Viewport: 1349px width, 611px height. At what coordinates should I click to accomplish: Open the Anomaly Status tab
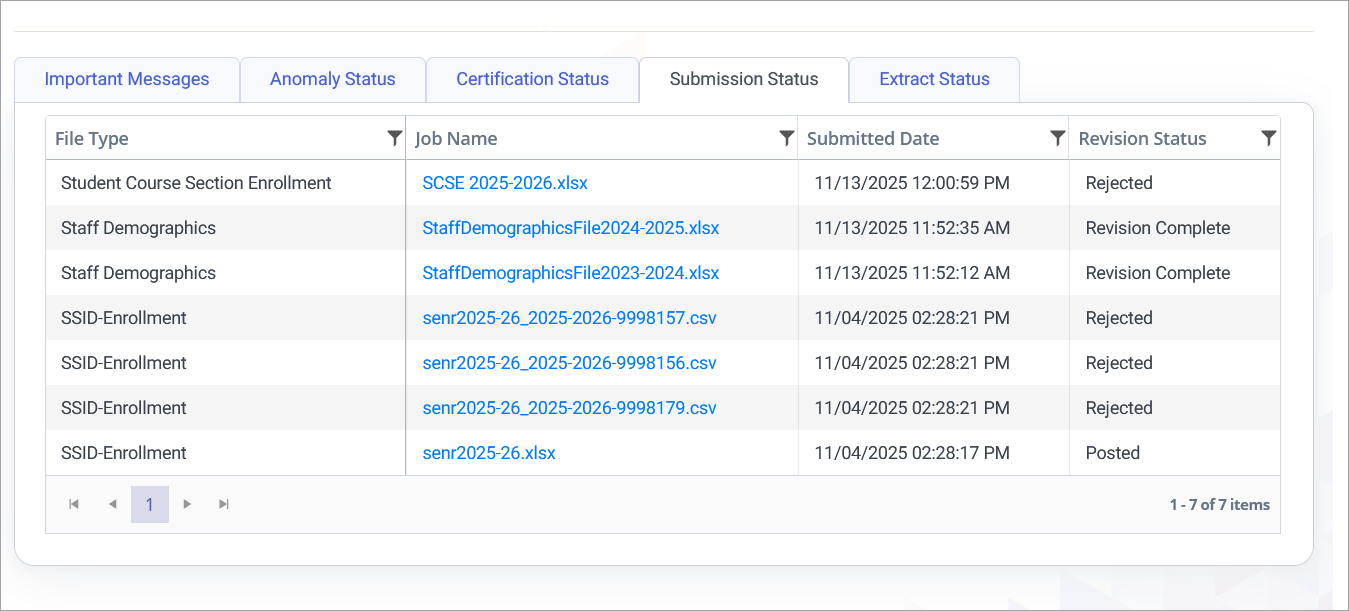coord(332,79)
